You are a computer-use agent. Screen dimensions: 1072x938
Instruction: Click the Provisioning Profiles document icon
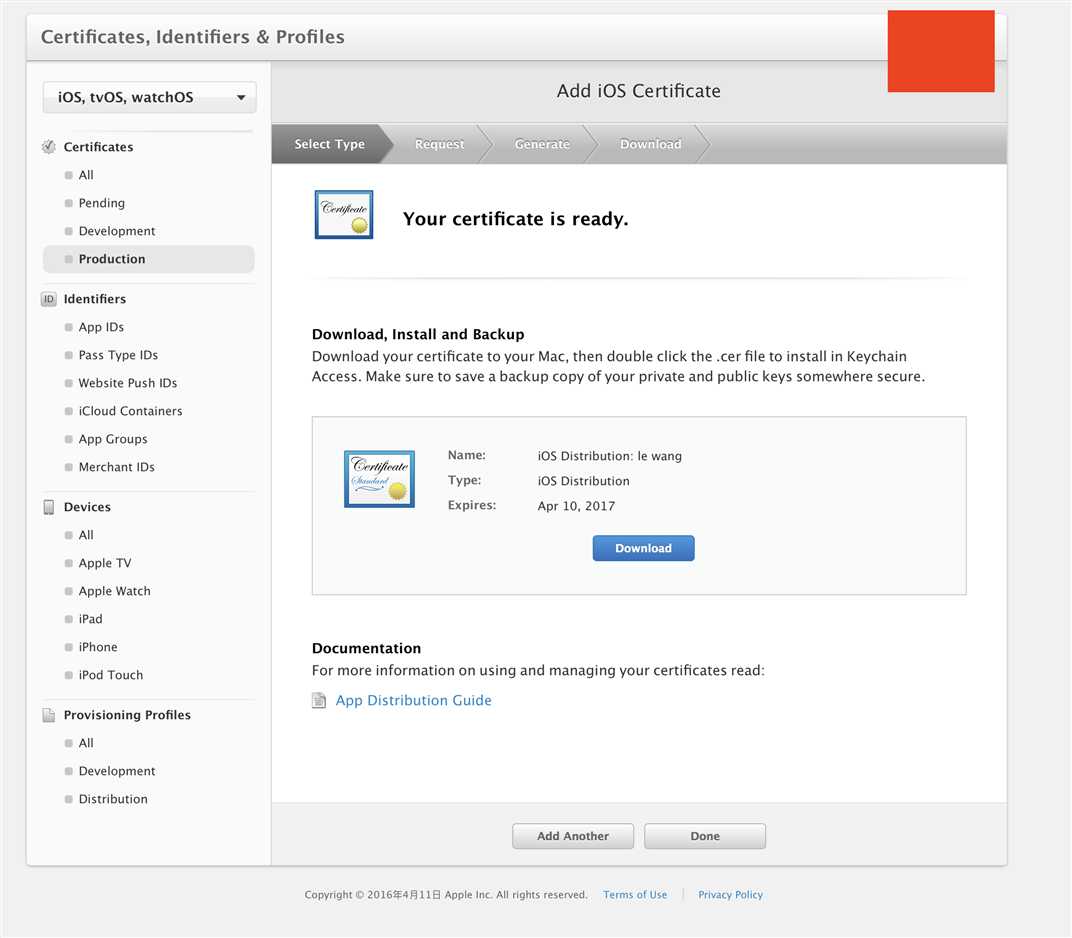pyautogui.click(x=49, y=715)
